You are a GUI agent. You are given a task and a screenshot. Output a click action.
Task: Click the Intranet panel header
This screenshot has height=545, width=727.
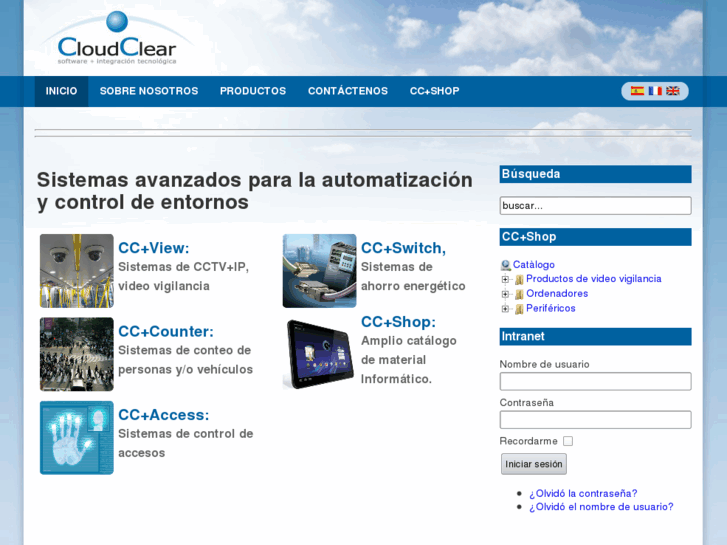(x=595, y=337)
